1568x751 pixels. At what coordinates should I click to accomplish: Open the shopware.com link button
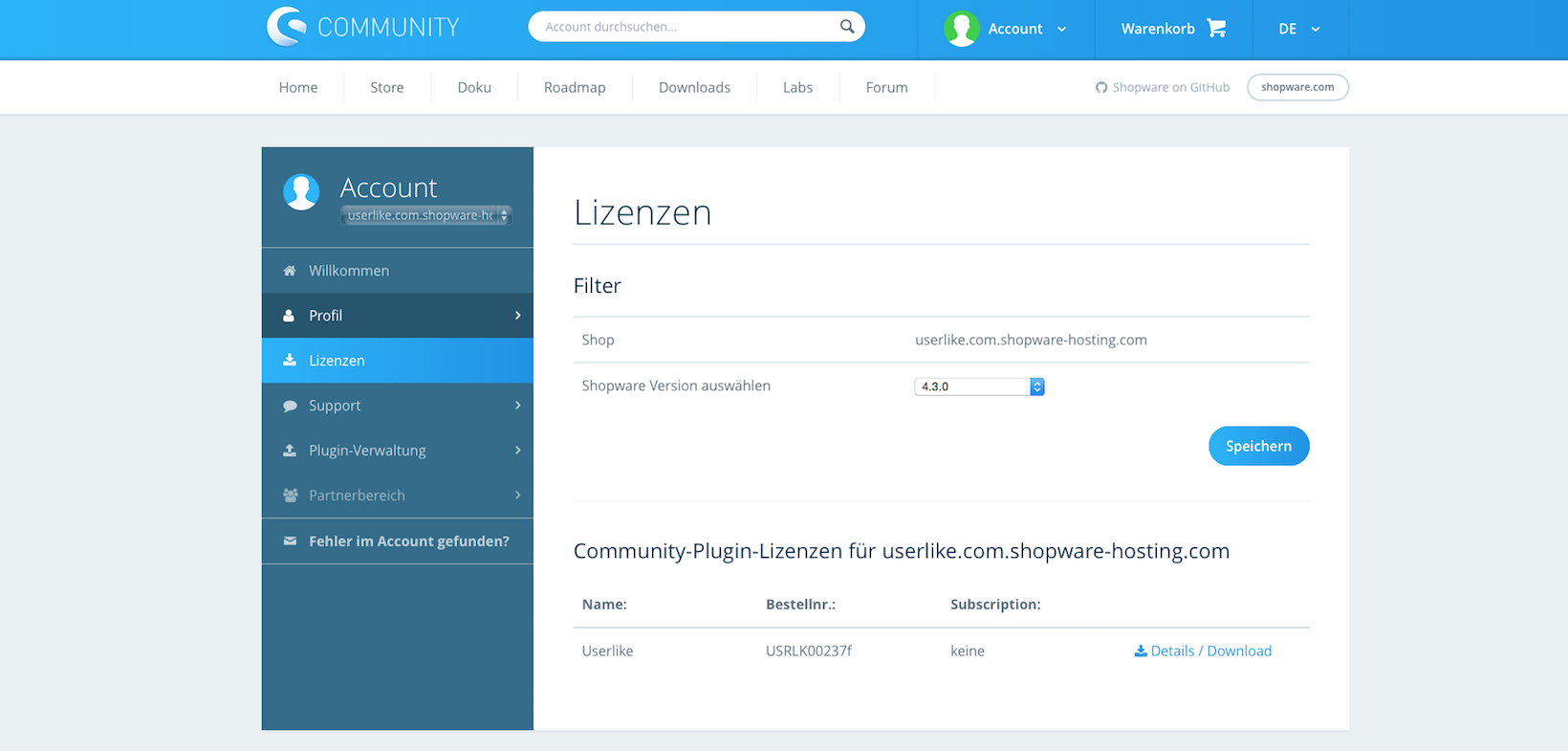[1297, 87]
